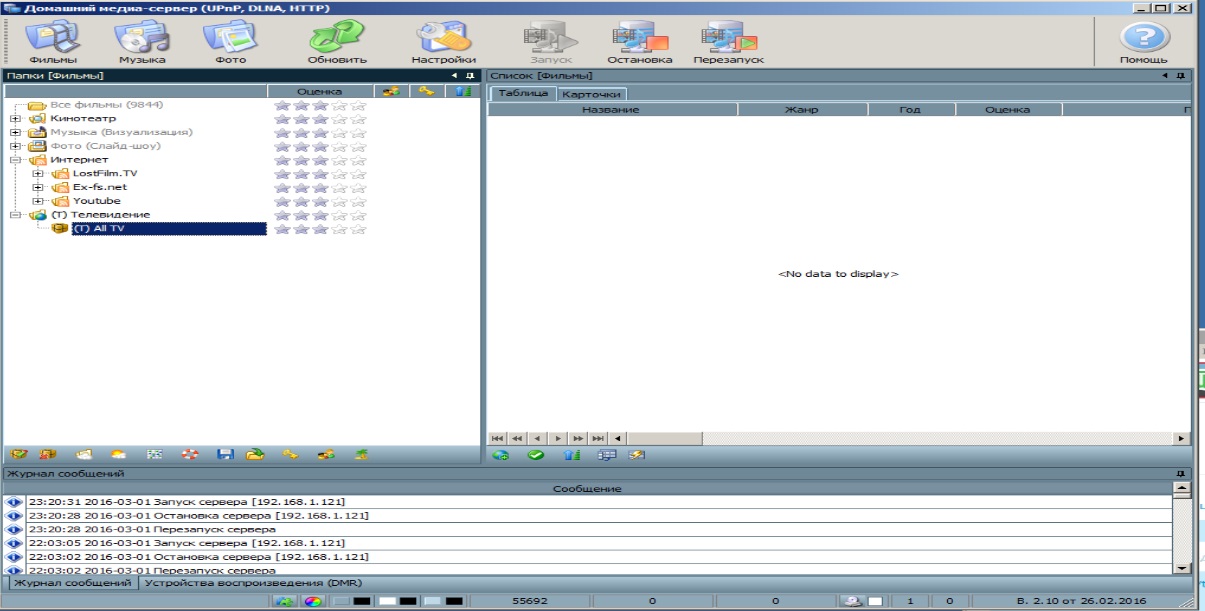Switch to the Карточки tab

pyautogui.click(x=591, y=94)
